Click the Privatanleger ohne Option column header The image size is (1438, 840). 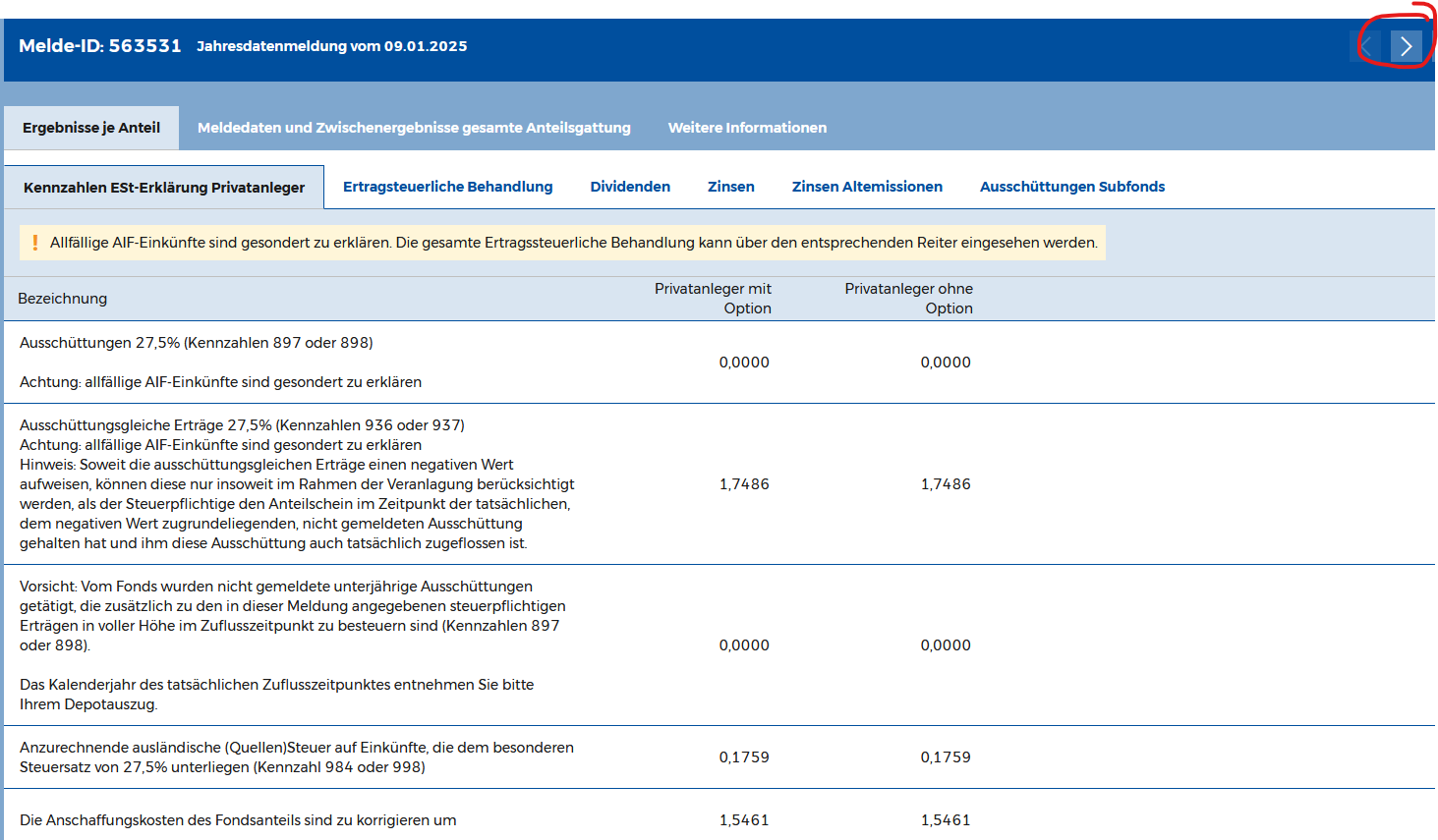click(x=909, y=299)
